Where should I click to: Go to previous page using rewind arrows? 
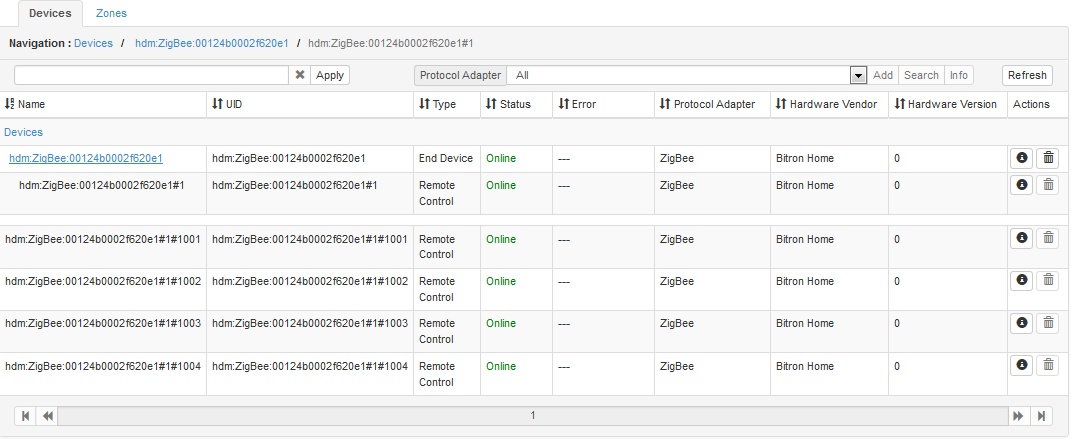coord(47,416)
